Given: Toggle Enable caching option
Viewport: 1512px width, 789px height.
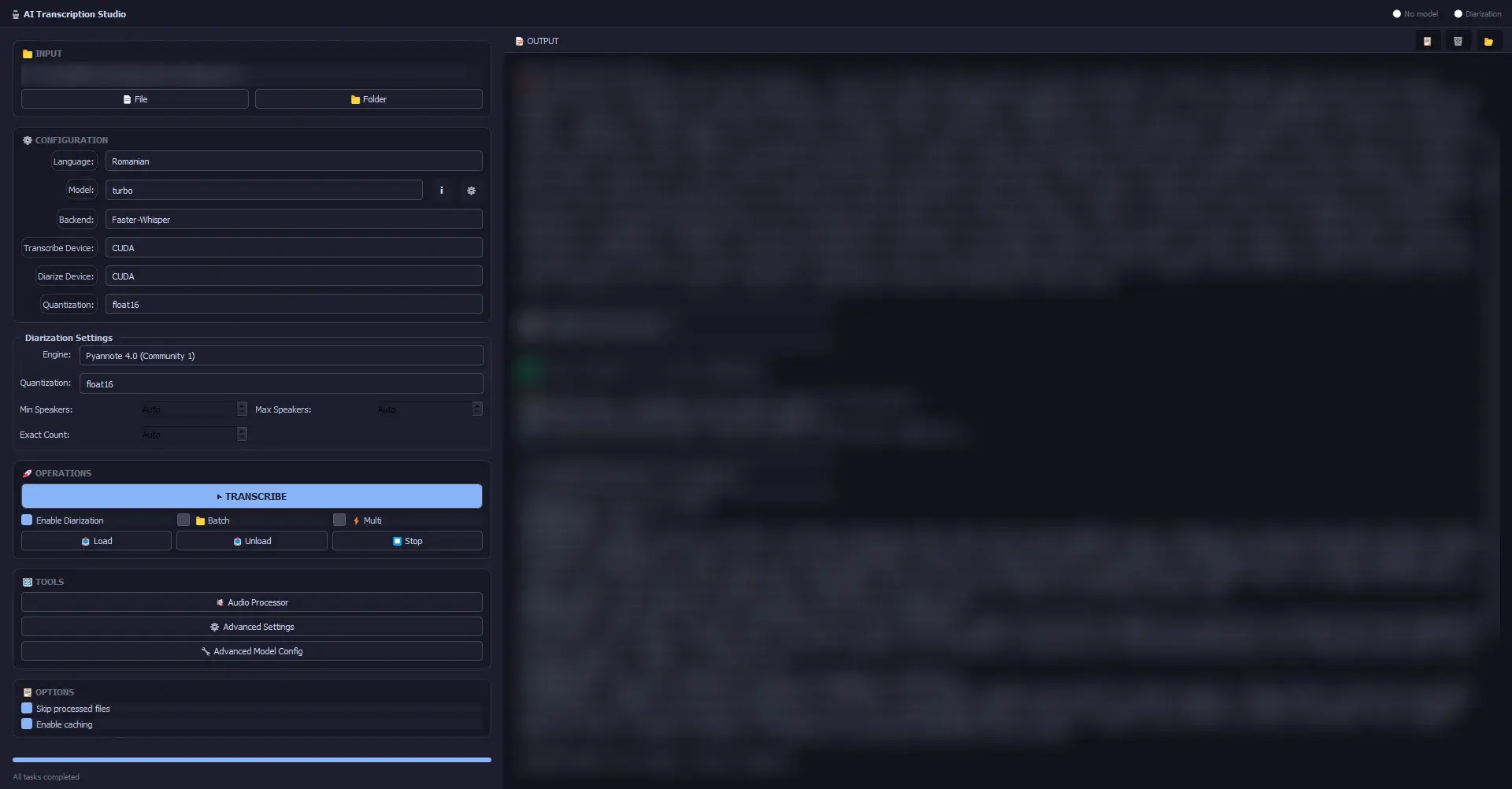Looking at the screenshot, I should (x=27, y=724).
